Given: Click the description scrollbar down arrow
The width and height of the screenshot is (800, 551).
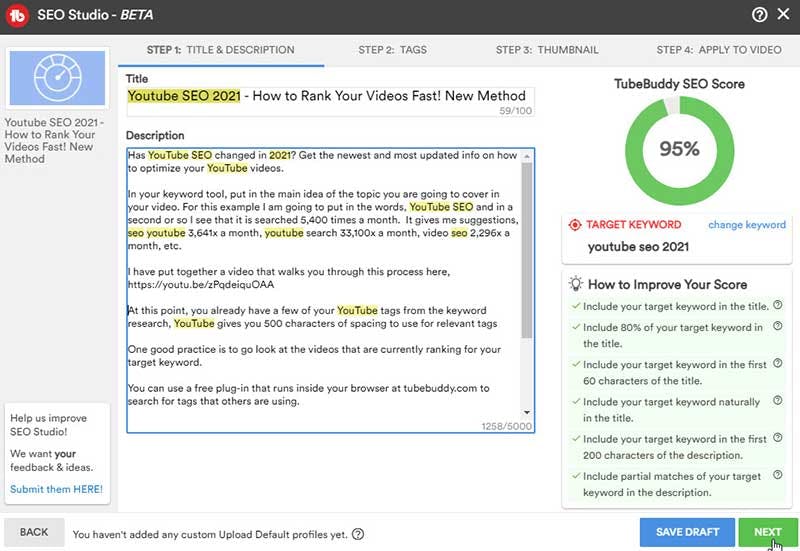Looking at the screenshot, I should (527, 412).
